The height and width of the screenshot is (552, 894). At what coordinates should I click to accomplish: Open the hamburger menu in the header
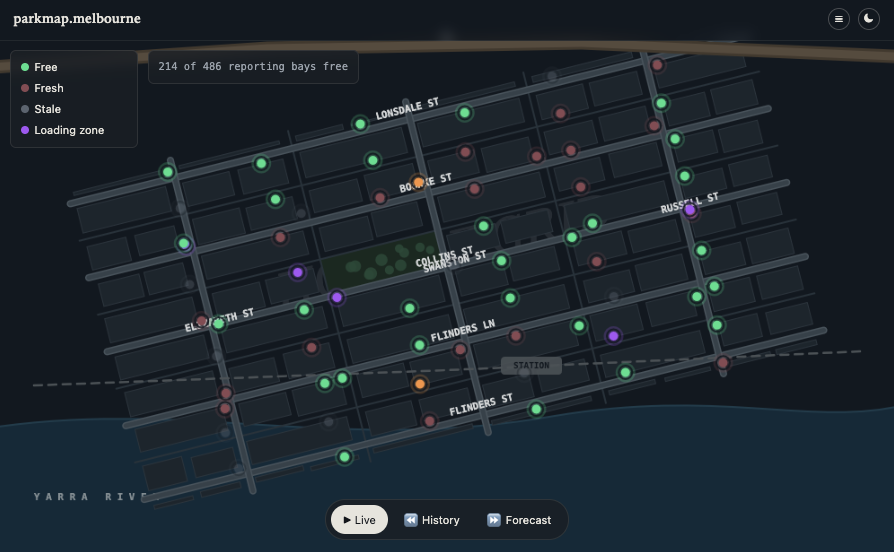click(x=839, y=19)
